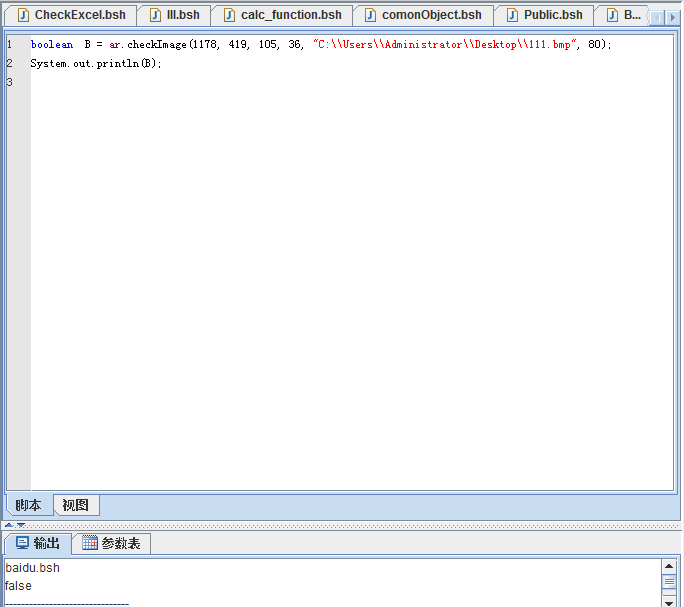The height and width of the screenshot is (607, 684).
Task: Open the calc_function.bsh editor tab
Action: (x=290, y=15)
